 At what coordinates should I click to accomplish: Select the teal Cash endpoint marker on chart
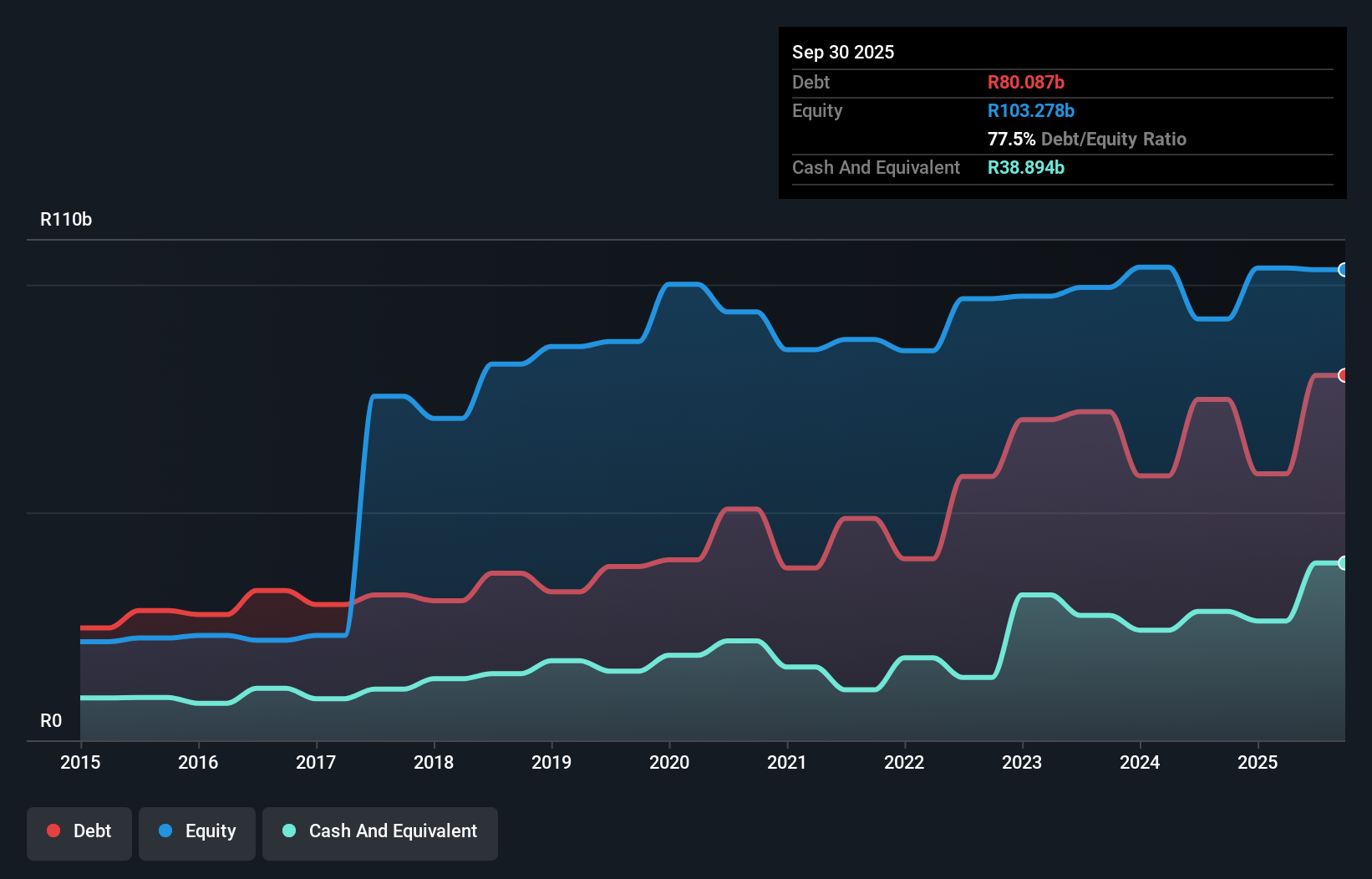pyautogui.click(x=1343, y=562)
